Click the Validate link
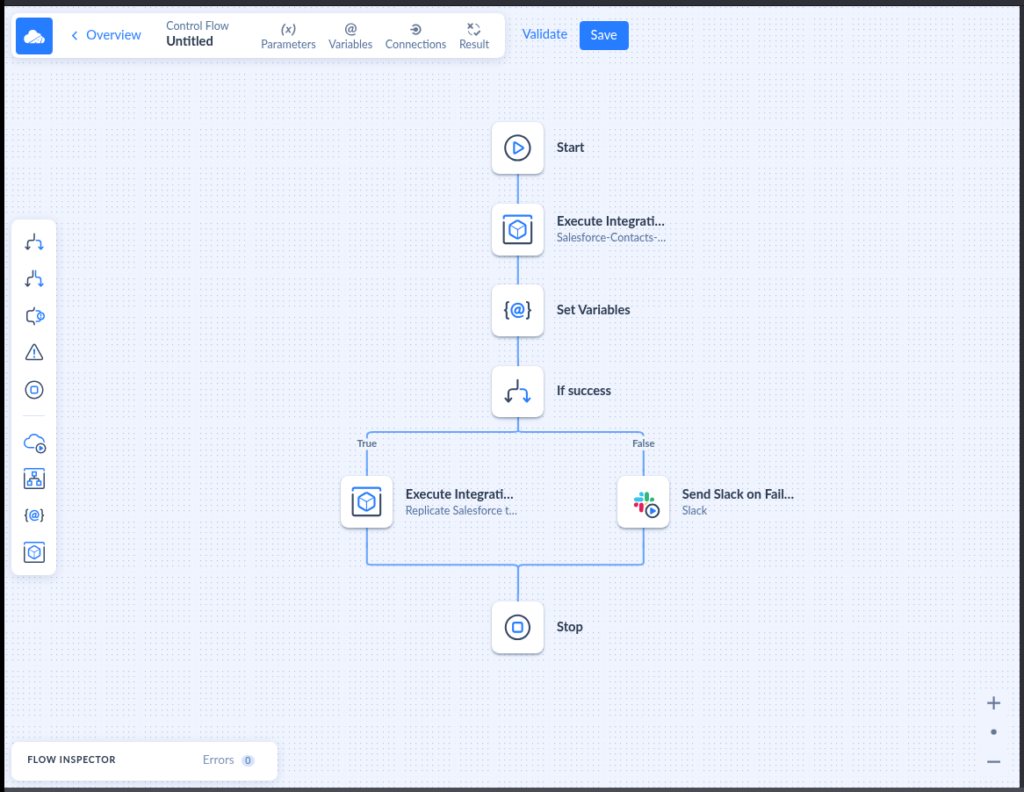The image size is (1024, 792). pyautogui.click(x=545, y=35)
